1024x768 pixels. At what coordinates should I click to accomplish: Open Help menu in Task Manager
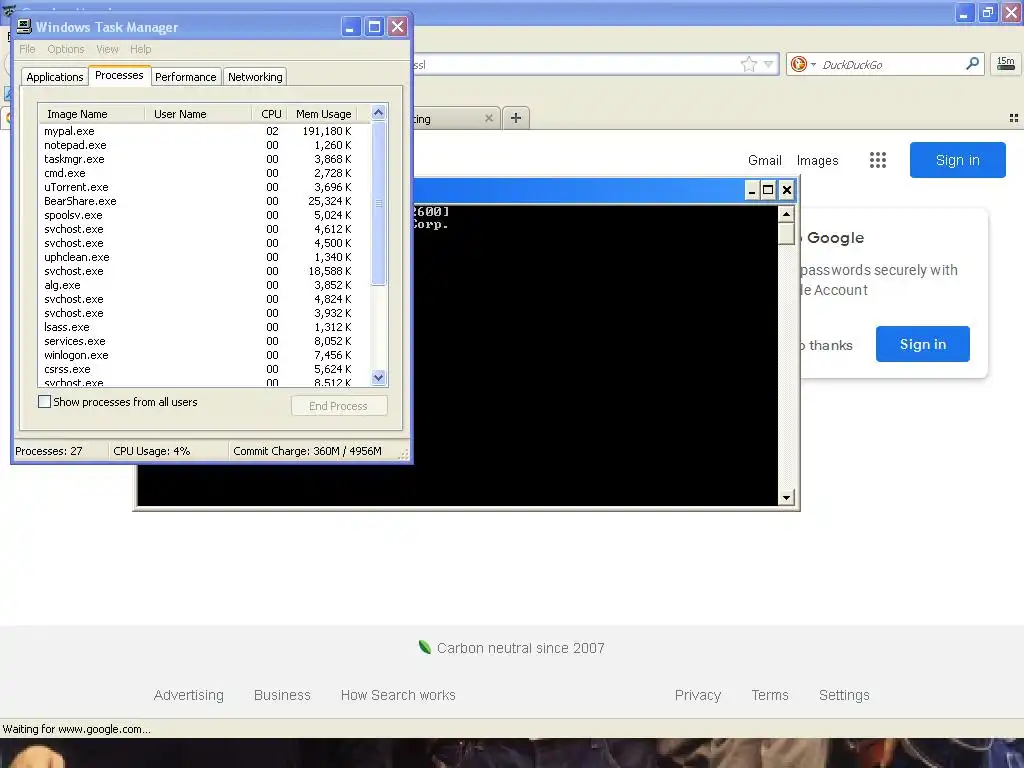(x=140, y=49)
